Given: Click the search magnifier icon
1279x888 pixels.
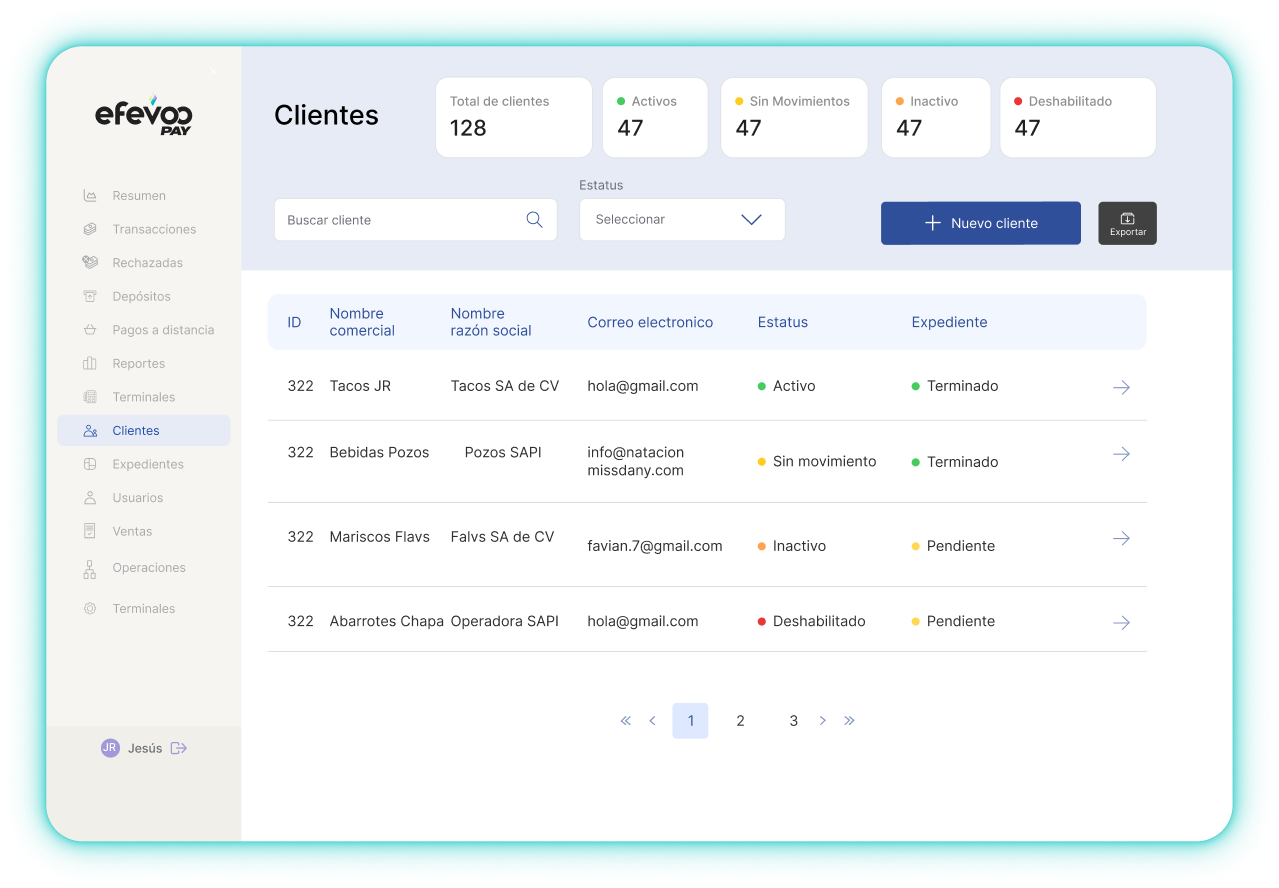Looking at the screenshot, I should [x=534, y=220].
